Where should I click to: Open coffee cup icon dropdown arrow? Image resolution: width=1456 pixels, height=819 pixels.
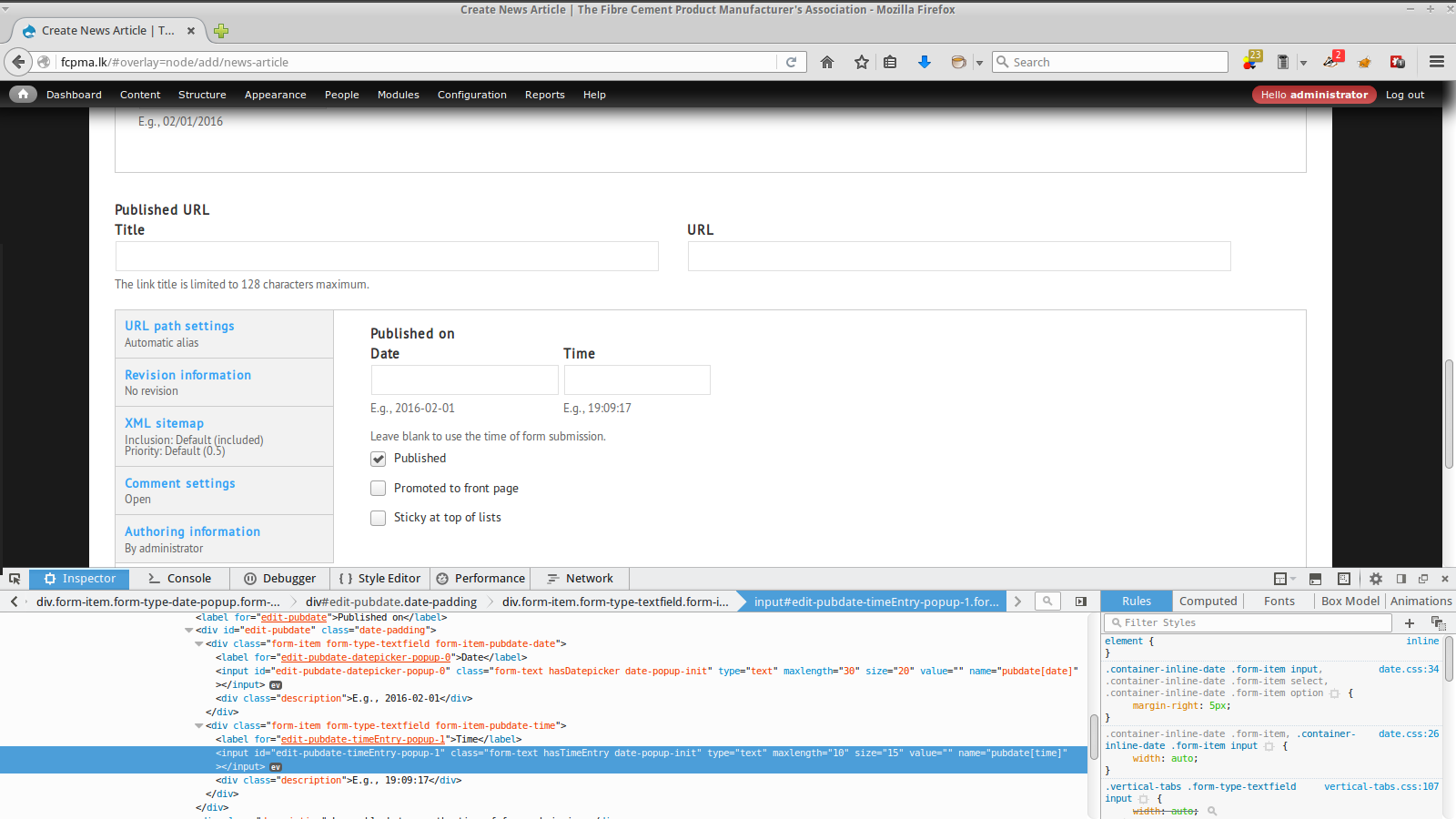pyautogui.click(x=979, y=63)
